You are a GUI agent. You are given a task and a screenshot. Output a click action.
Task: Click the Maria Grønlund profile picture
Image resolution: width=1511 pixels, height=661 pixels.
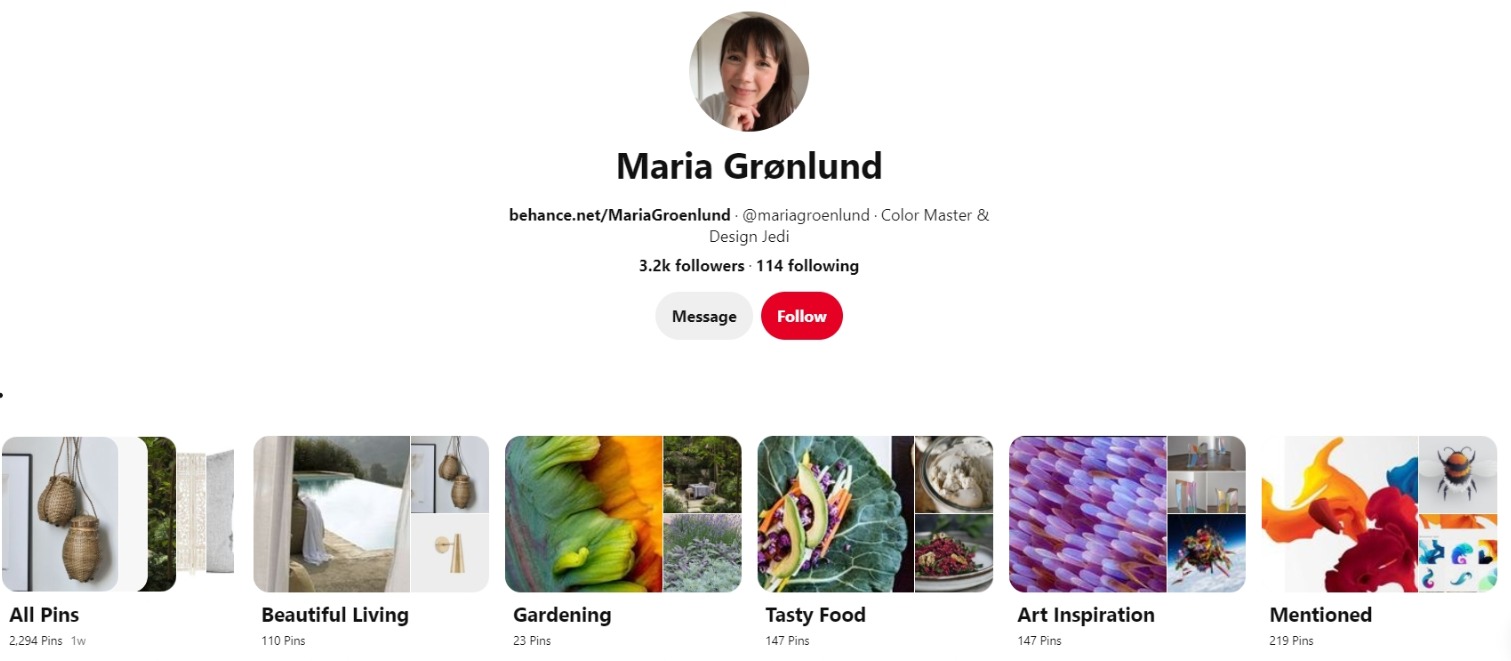pos(748,70)
